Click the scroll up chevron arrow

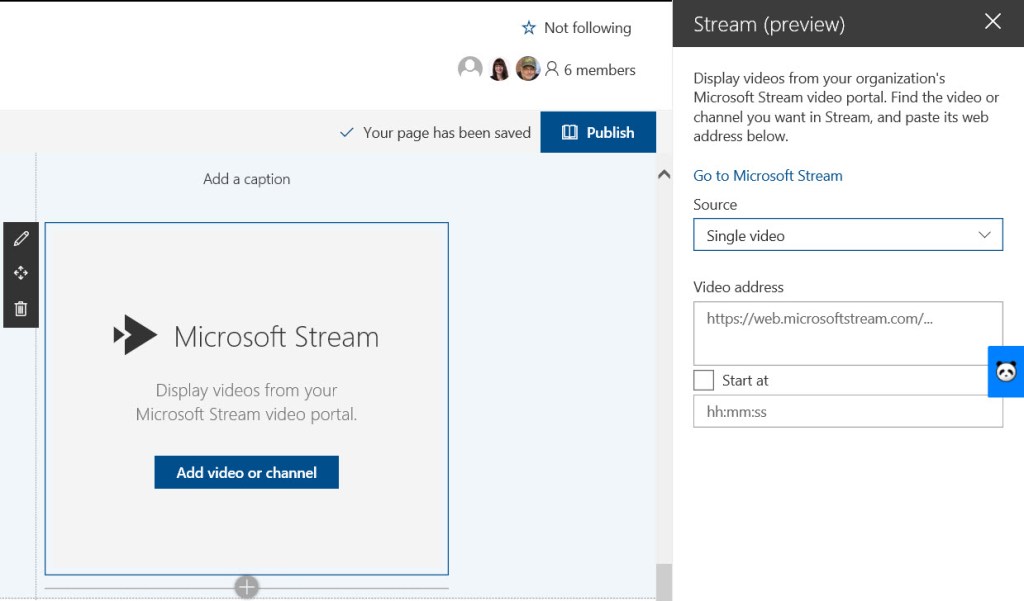[664, 174]
